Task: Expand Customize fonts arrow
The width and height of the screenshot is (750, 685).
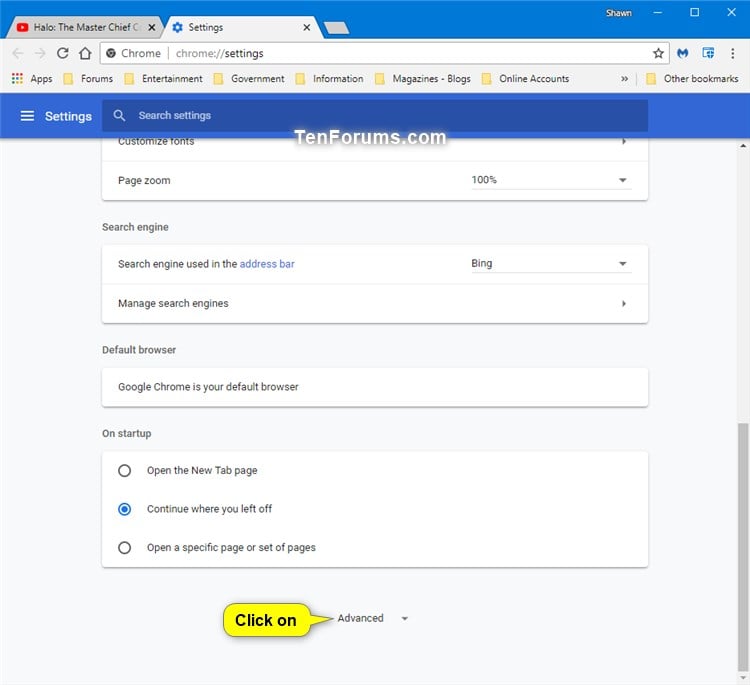Action: coord(623,141)
